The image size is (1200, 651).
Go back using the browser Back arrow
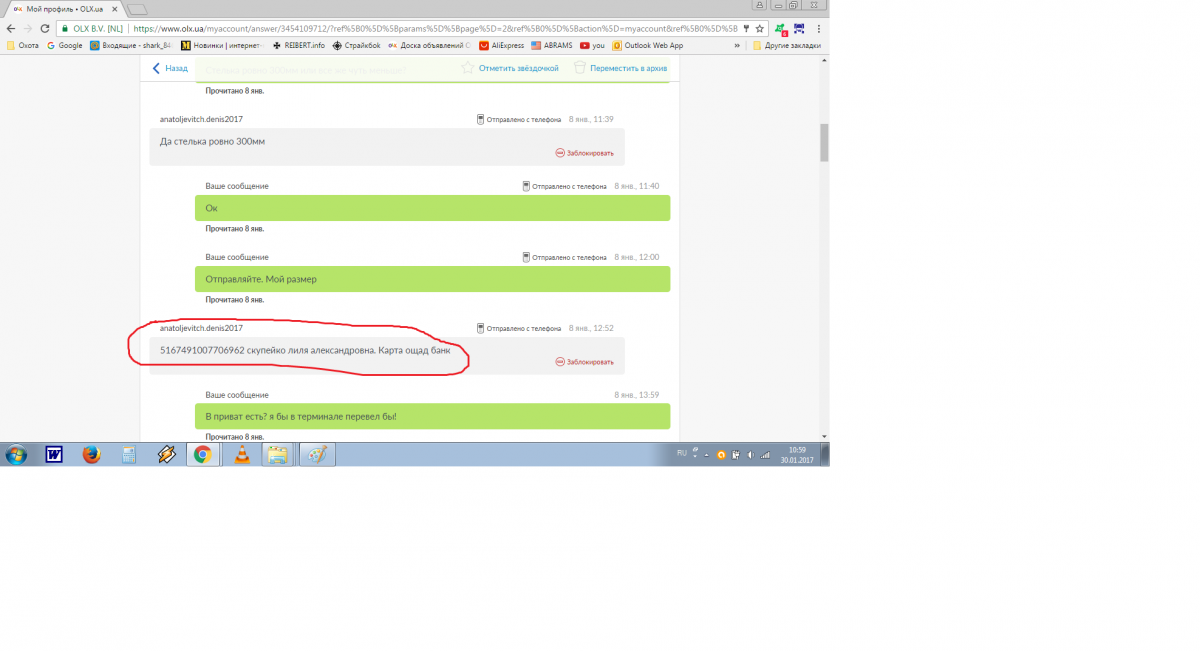pyautogui.click(x=12, y=29)
